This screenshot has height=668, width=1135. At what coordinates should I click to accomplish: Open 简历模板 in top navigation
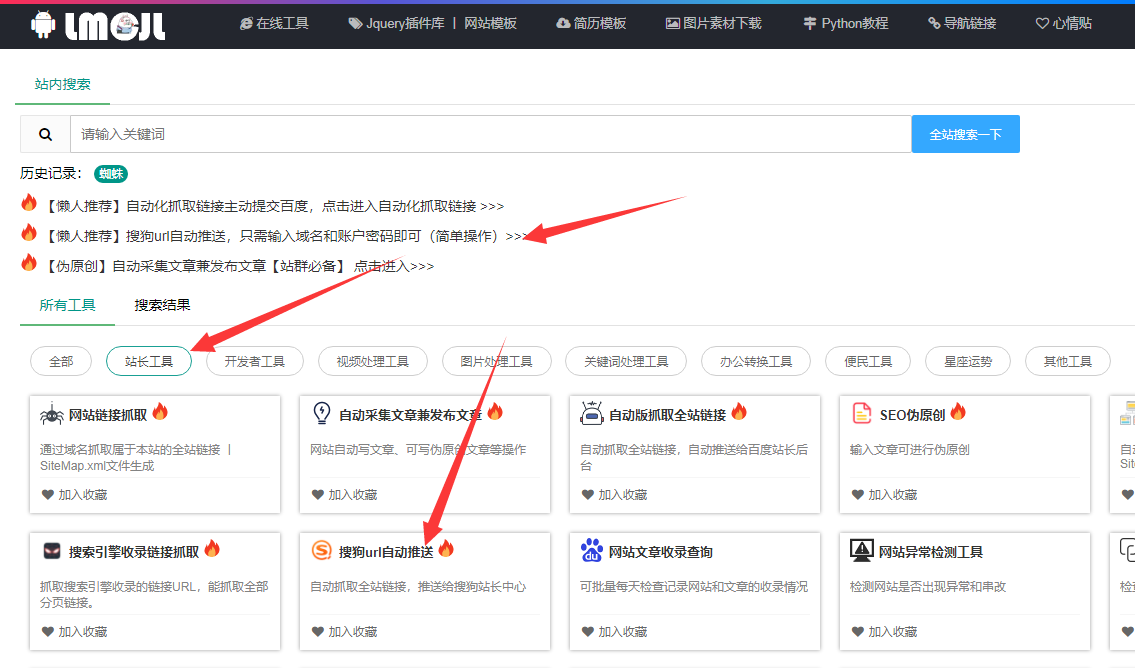[x=591, y=24]
